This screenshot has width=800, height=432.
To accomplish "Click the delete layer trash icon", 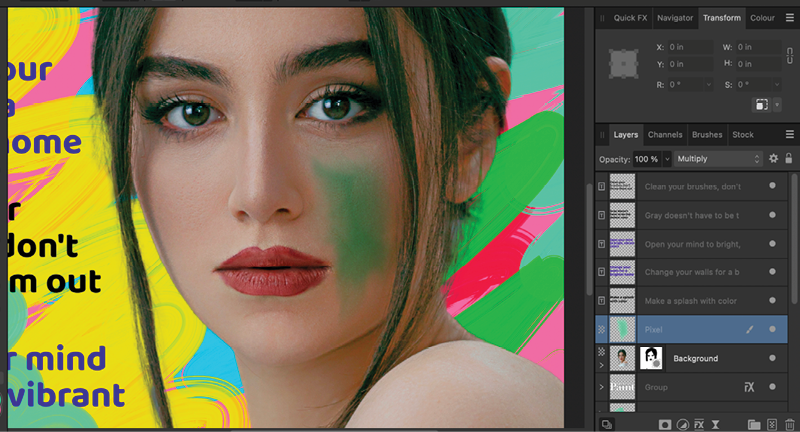I will pyautogui.click(x=790, y=424).
